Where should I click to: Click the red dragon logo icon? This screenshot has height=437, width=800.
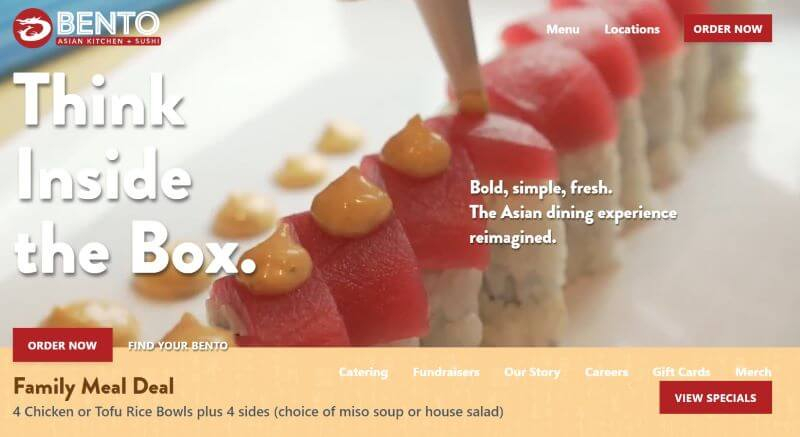click(x=33, y=28)
